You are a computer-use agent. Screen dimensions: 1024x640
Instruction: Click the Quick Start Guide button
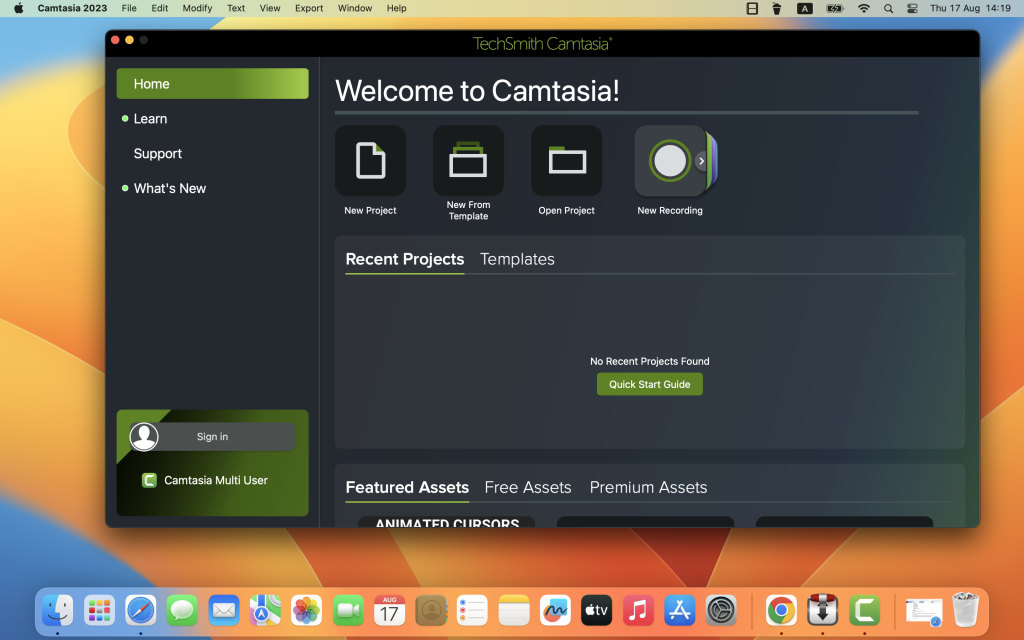point(650,384)
